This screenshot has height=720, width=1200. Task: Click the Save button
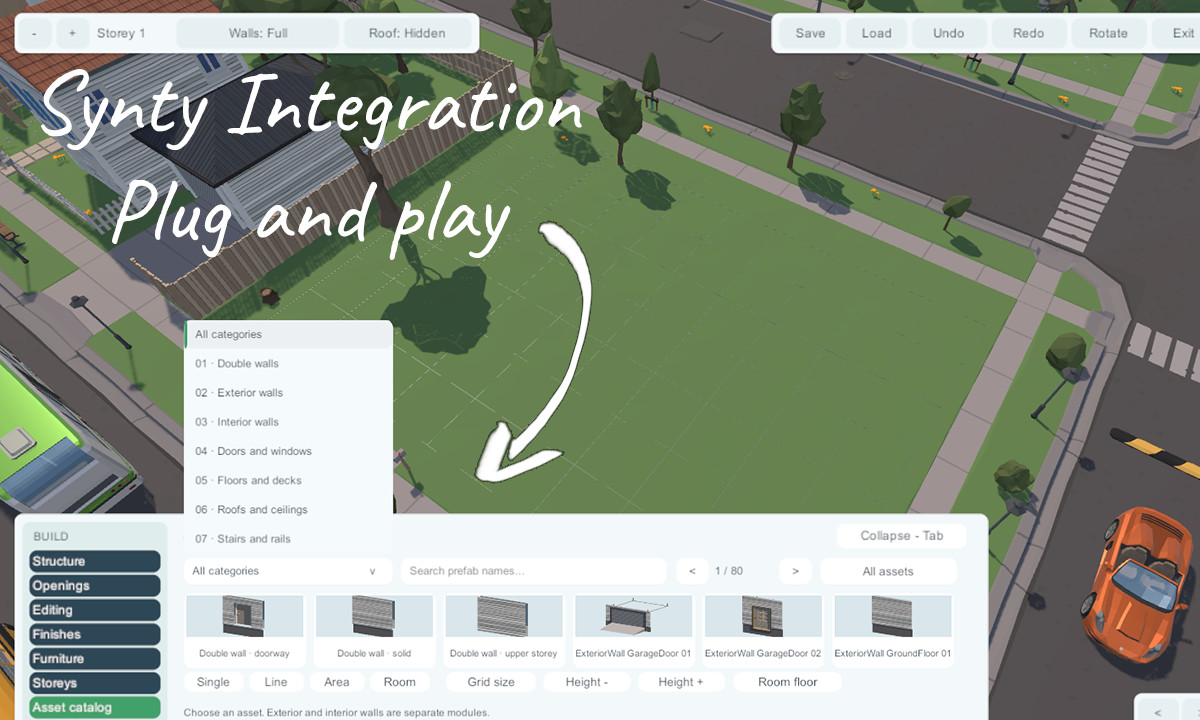point(810,33)
